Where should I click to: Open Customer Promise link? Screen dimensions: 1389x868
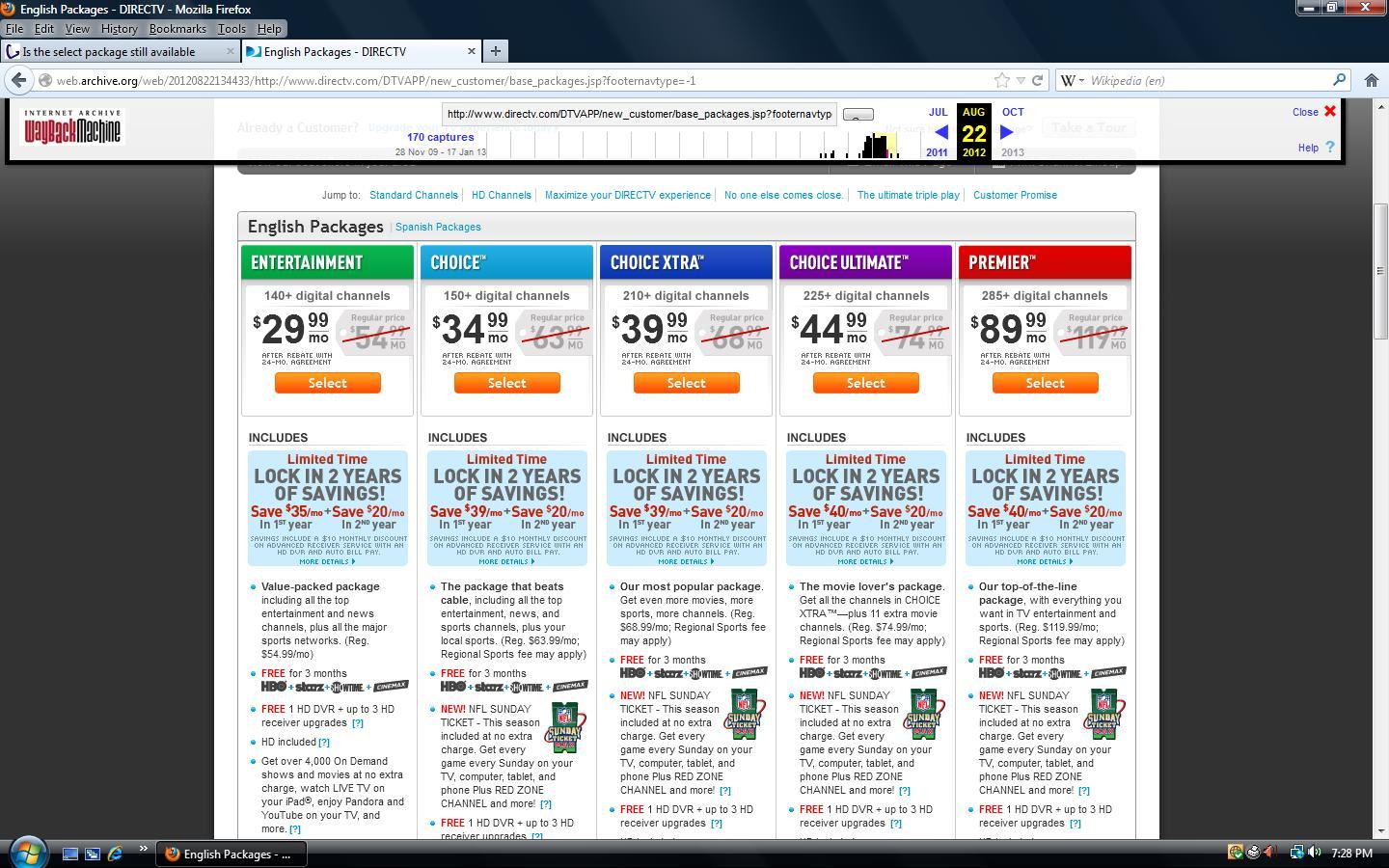point(1016,195)
